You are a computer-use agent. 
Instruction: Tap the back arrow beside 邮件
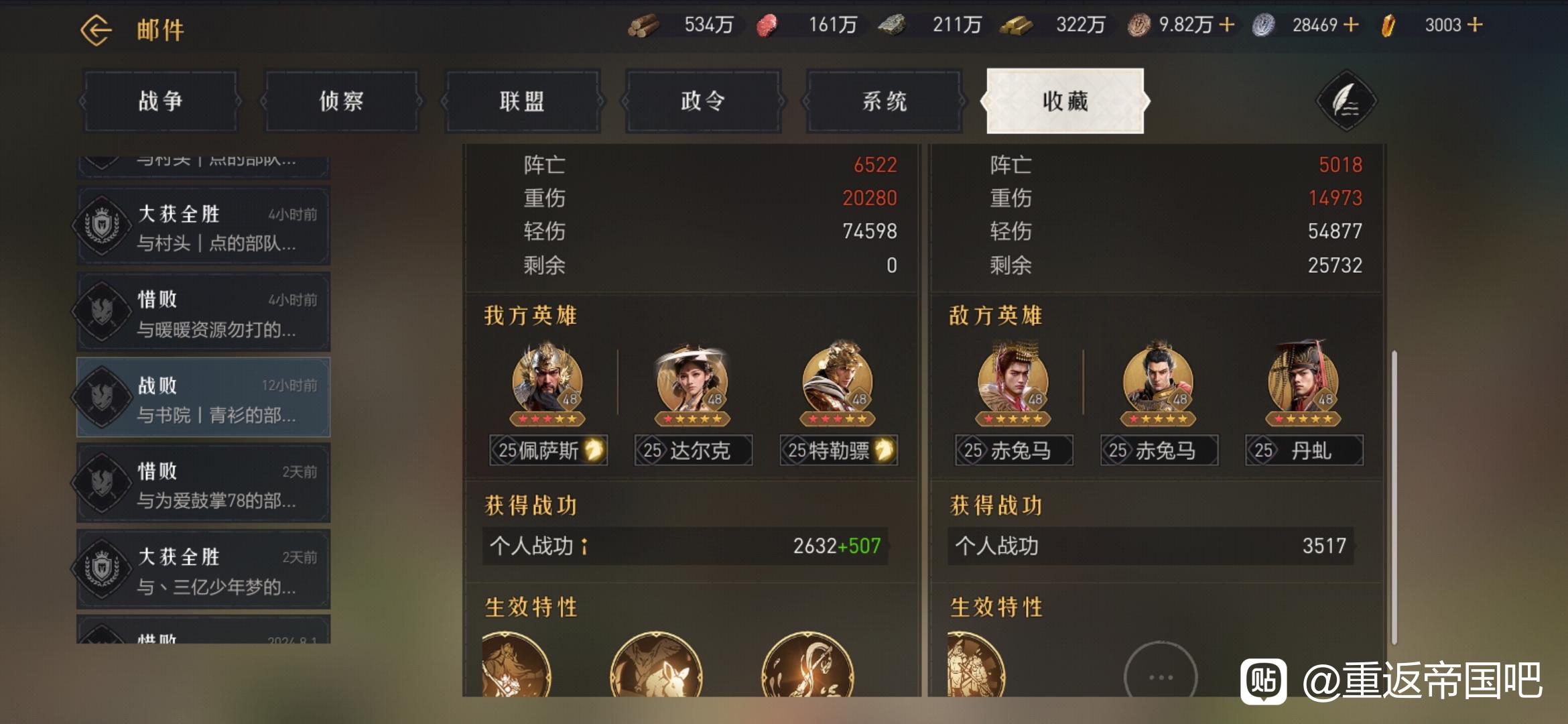click(96, 30)
